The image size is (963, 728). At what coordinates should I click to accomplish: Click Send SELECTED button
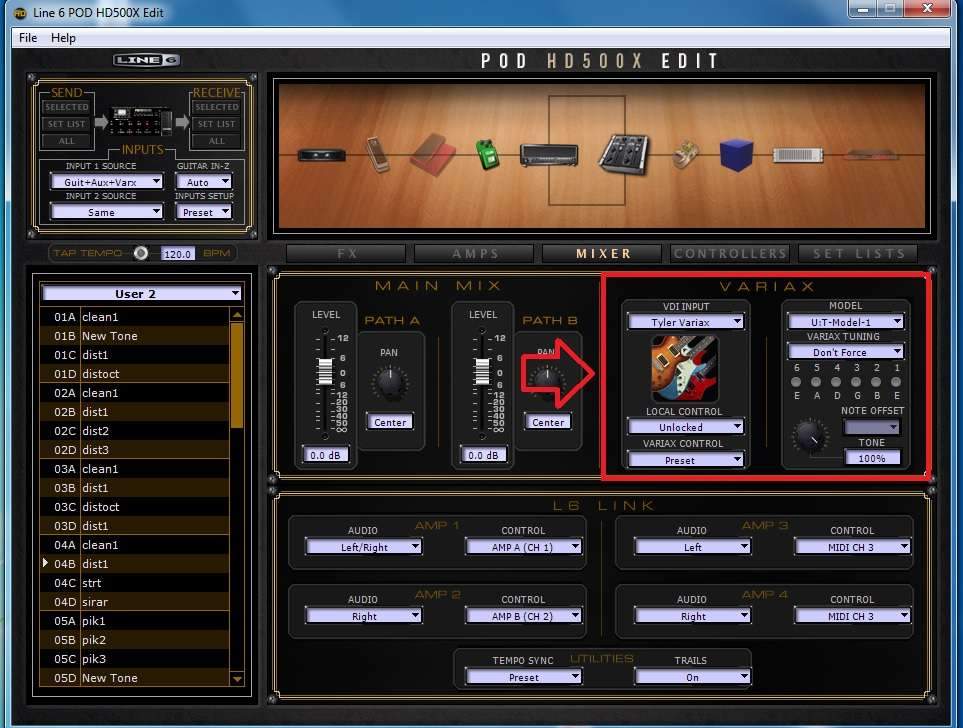[x=66, y=107]
